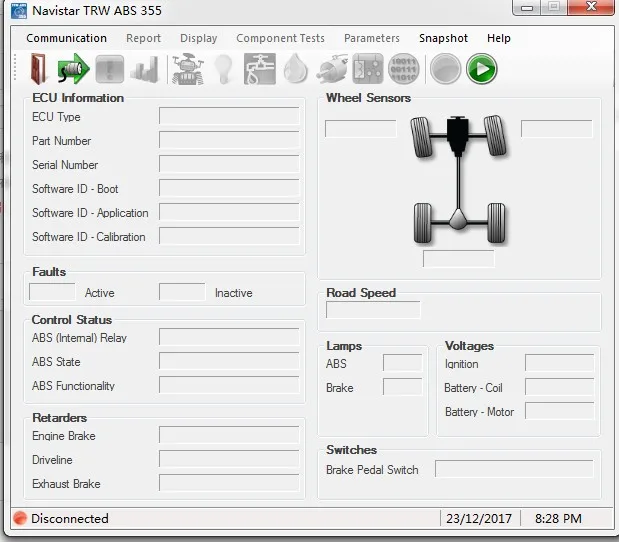619x542 pixels.
Task: Click the Driveline retarder field
Action: click(229, 459)
